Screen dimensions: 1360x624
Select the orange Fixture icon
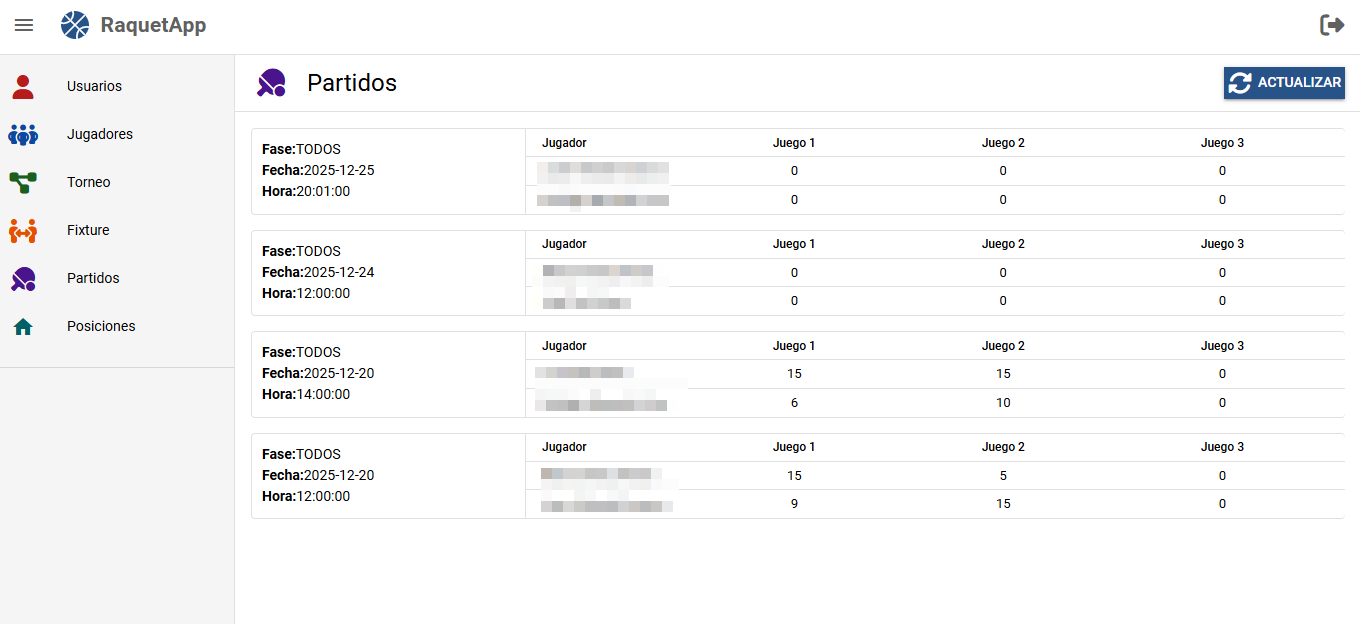click(x=23, y=230)
